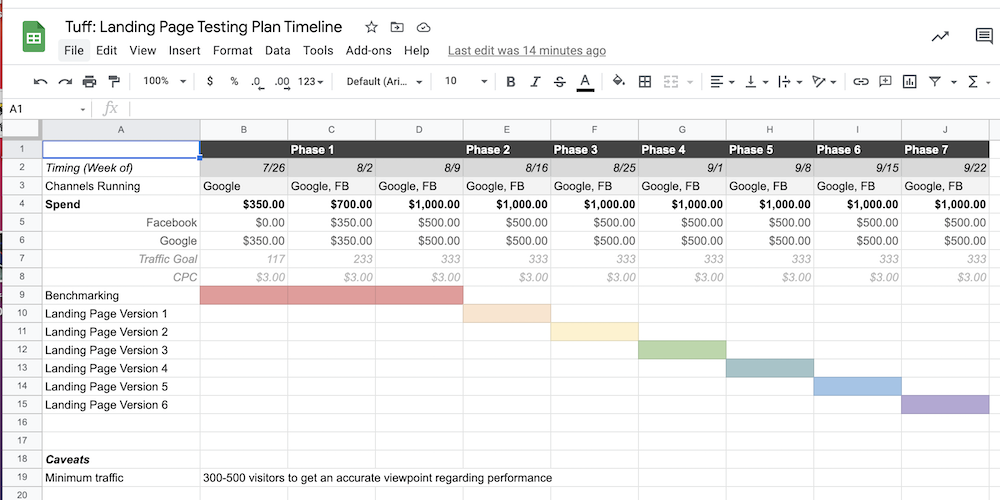Select the 'Caveats' cell
This screenshot has width=1000, height=500.
coord(121,459)
